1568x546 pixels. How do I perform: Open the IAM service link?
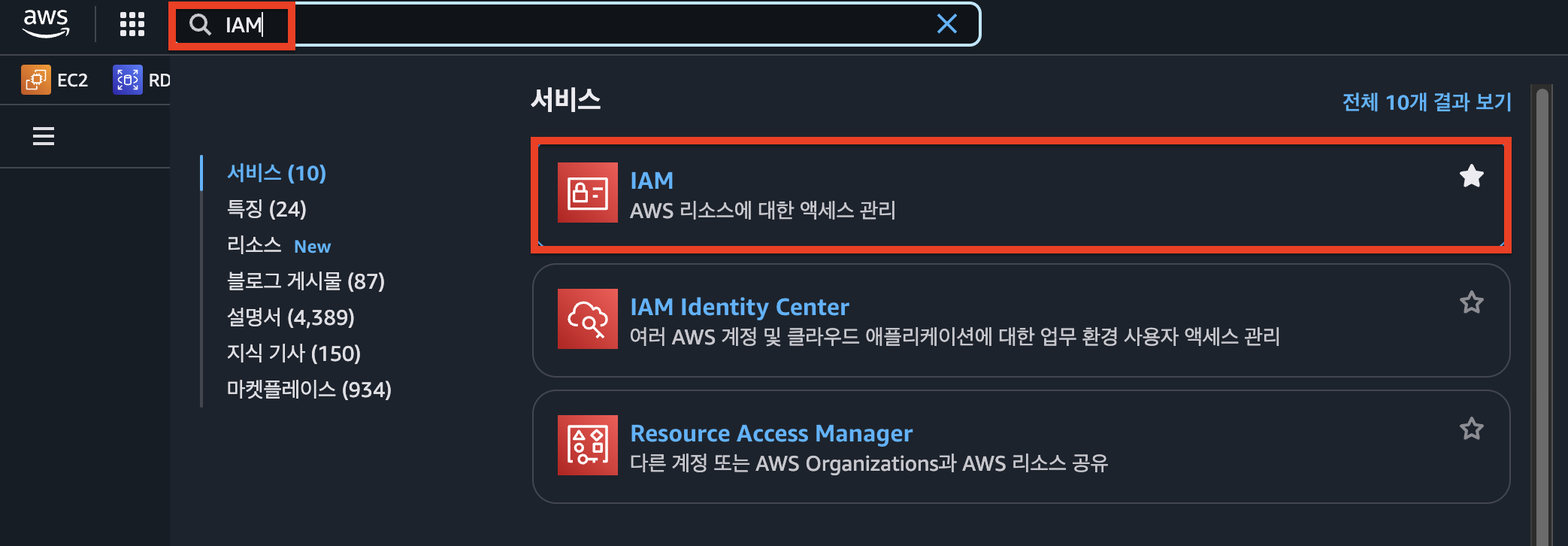click(x=652, y=180)
